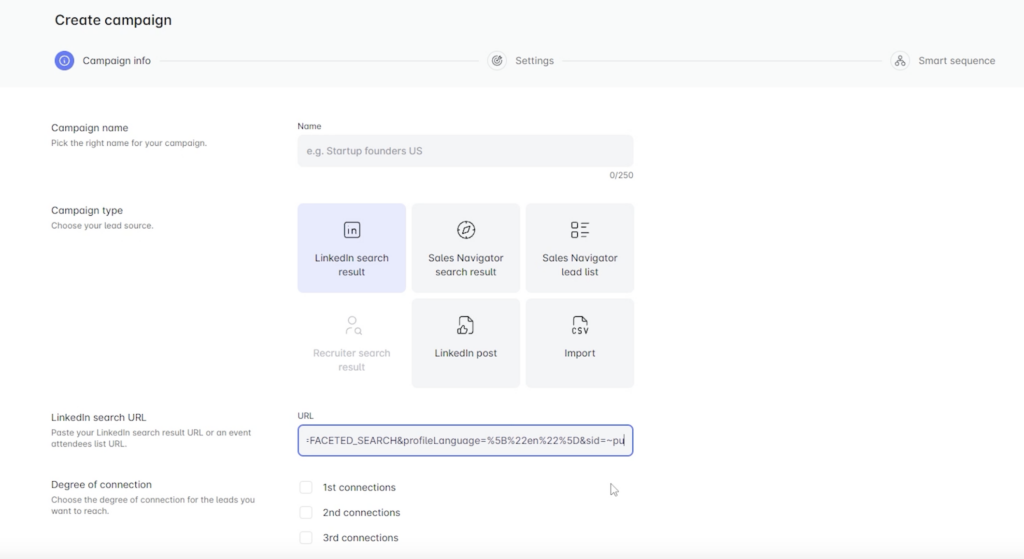This screenshot has height=559, width=1024.
Task: Go to the Smart sequence step
Action: [x=956, y=61]
